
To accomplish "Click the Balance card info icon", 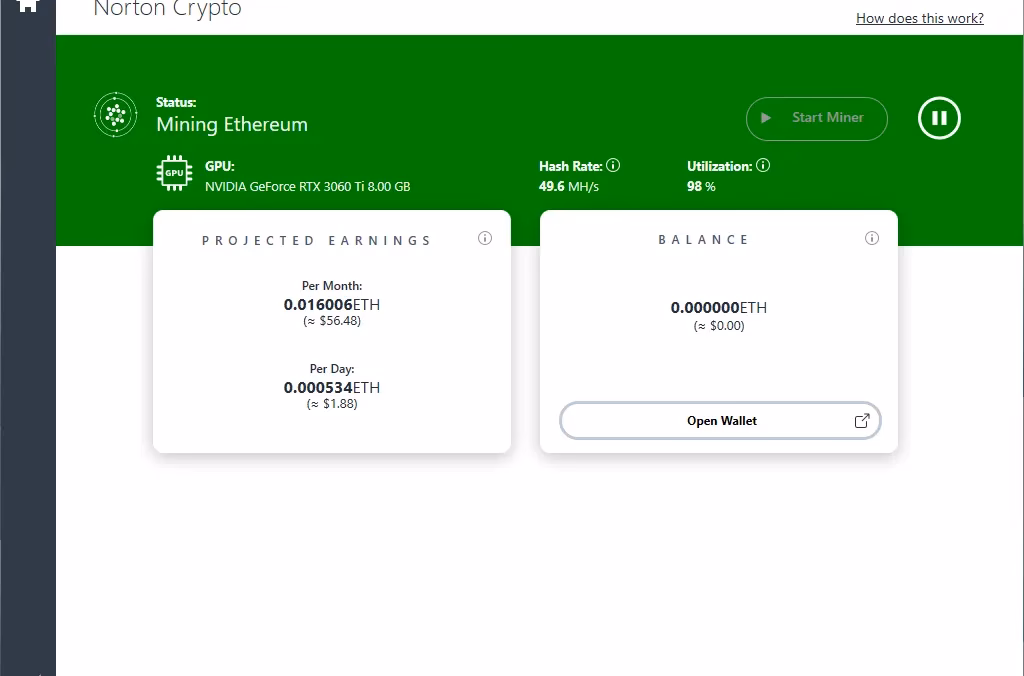I will coord(871,238).
